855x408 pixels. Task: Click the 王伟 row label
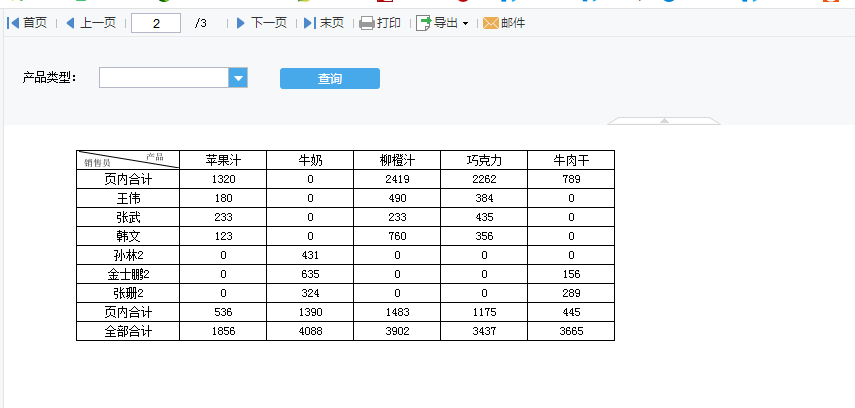[x=128, y=198]
